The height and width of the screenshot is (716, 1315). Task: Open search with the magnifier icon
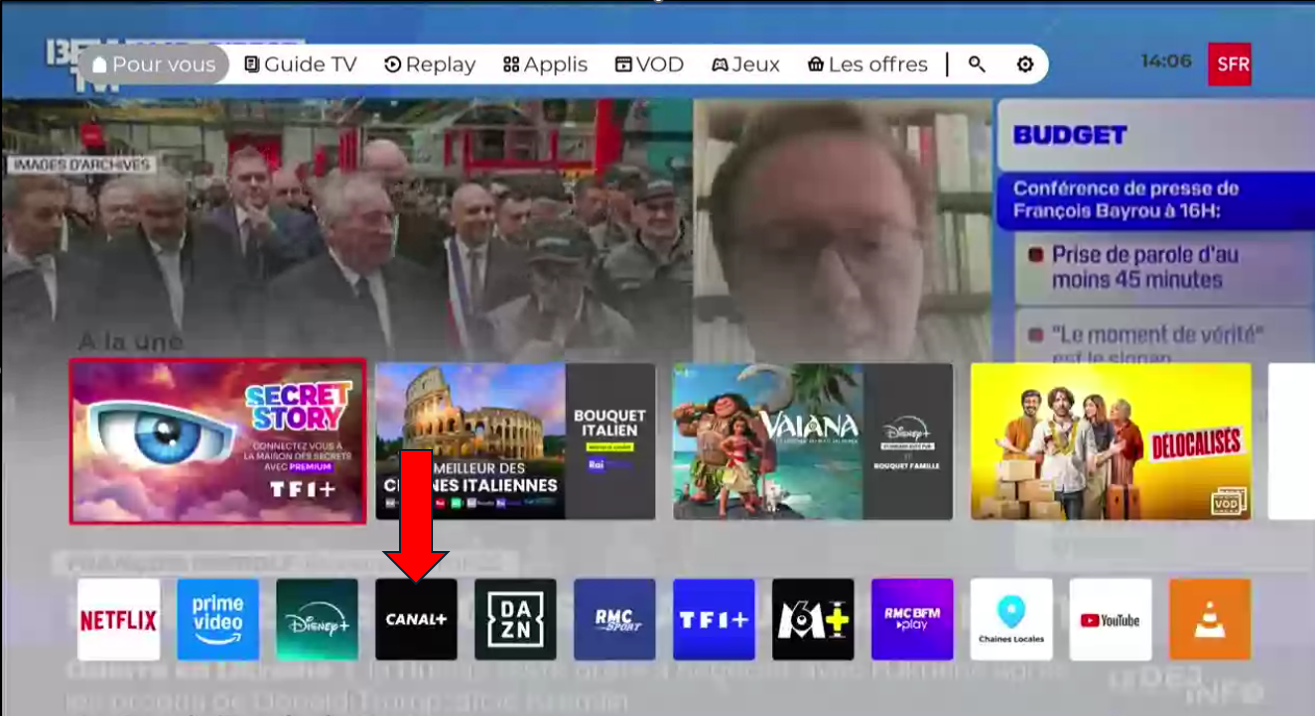click(977, 64)
